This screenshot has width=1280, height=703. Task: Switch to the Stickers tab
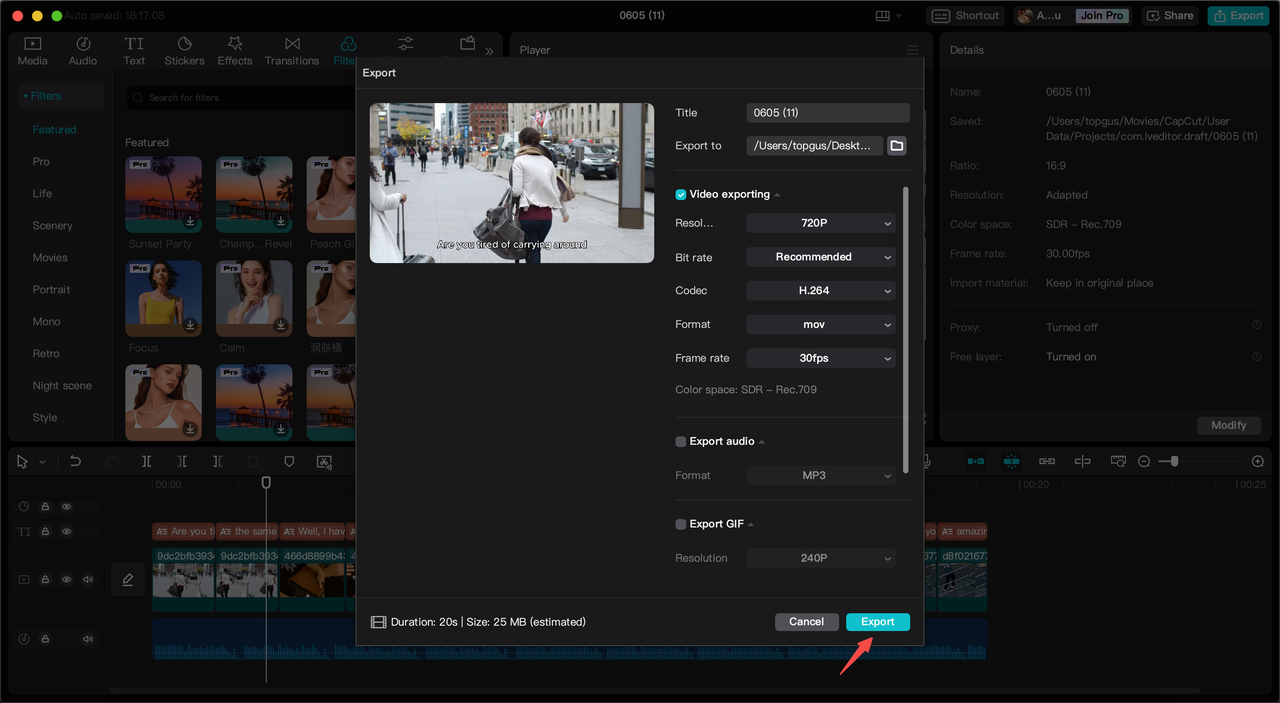coord(184,51)
